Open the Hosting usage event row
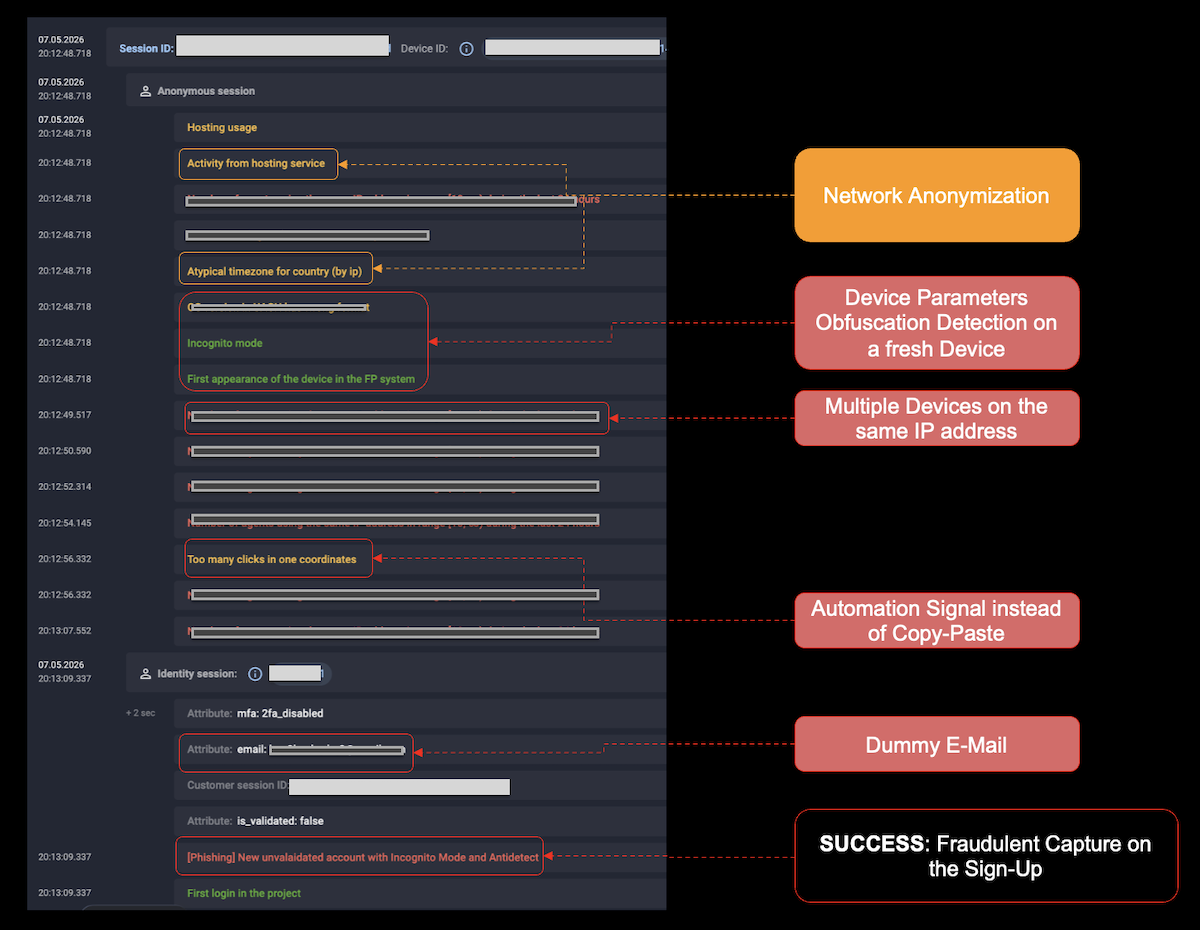This screenshot has width=1200, height=930. (x=420, y=127)
